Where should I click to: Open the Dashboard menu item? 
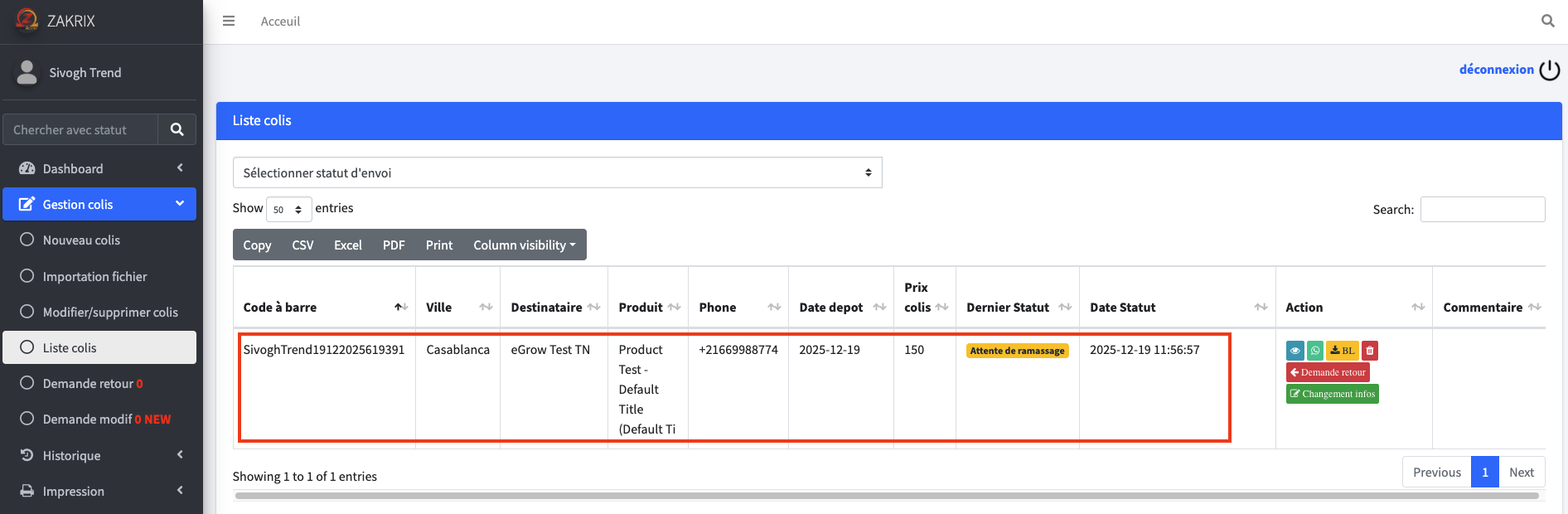coord(73,168)
